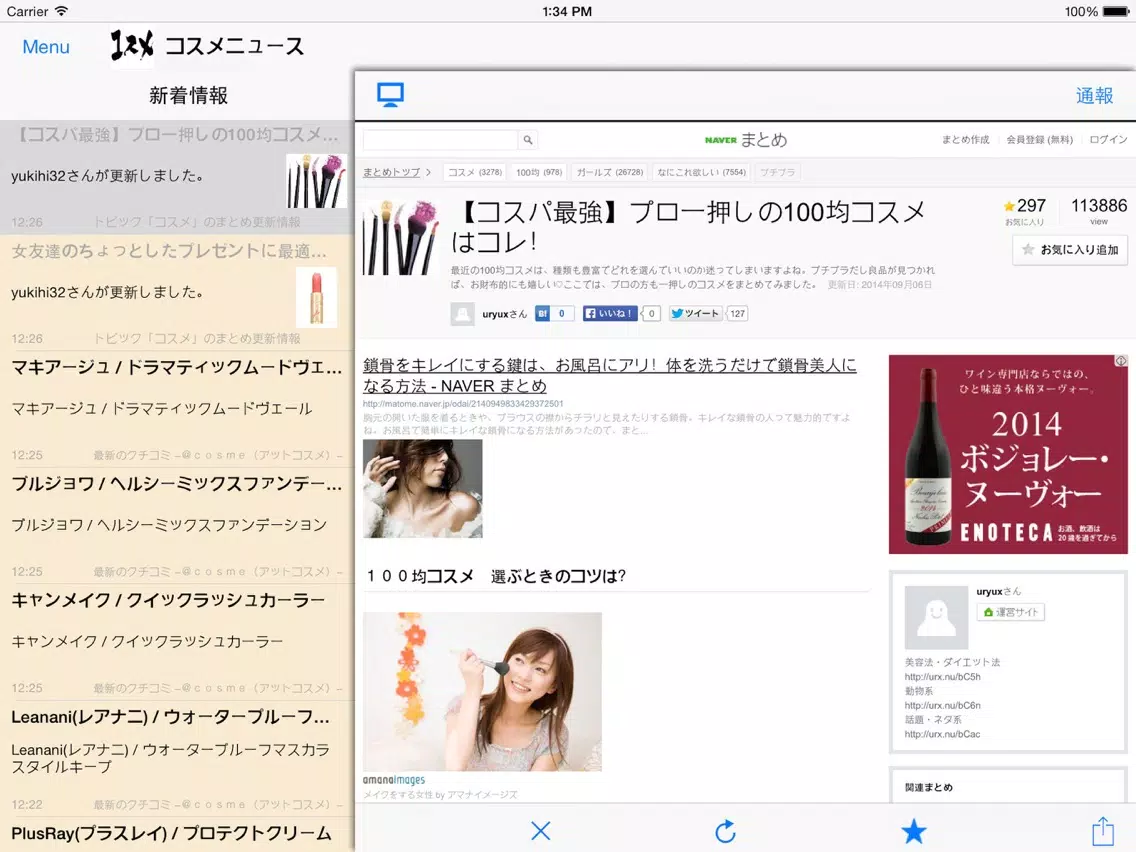Image resolution: width=1136 pixels, height=852 pixels.
Task: Click the woman portrait article thumbnail
Action: 422,489
